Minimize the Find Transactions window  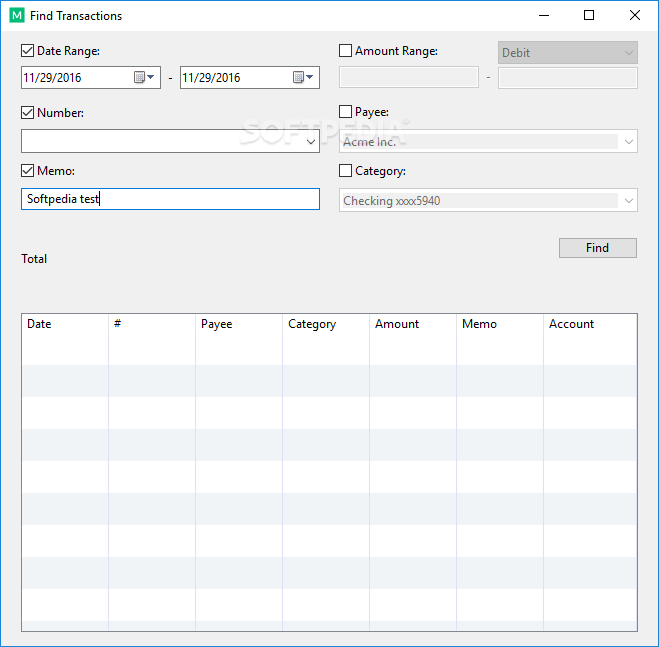[x=544, y=16]
